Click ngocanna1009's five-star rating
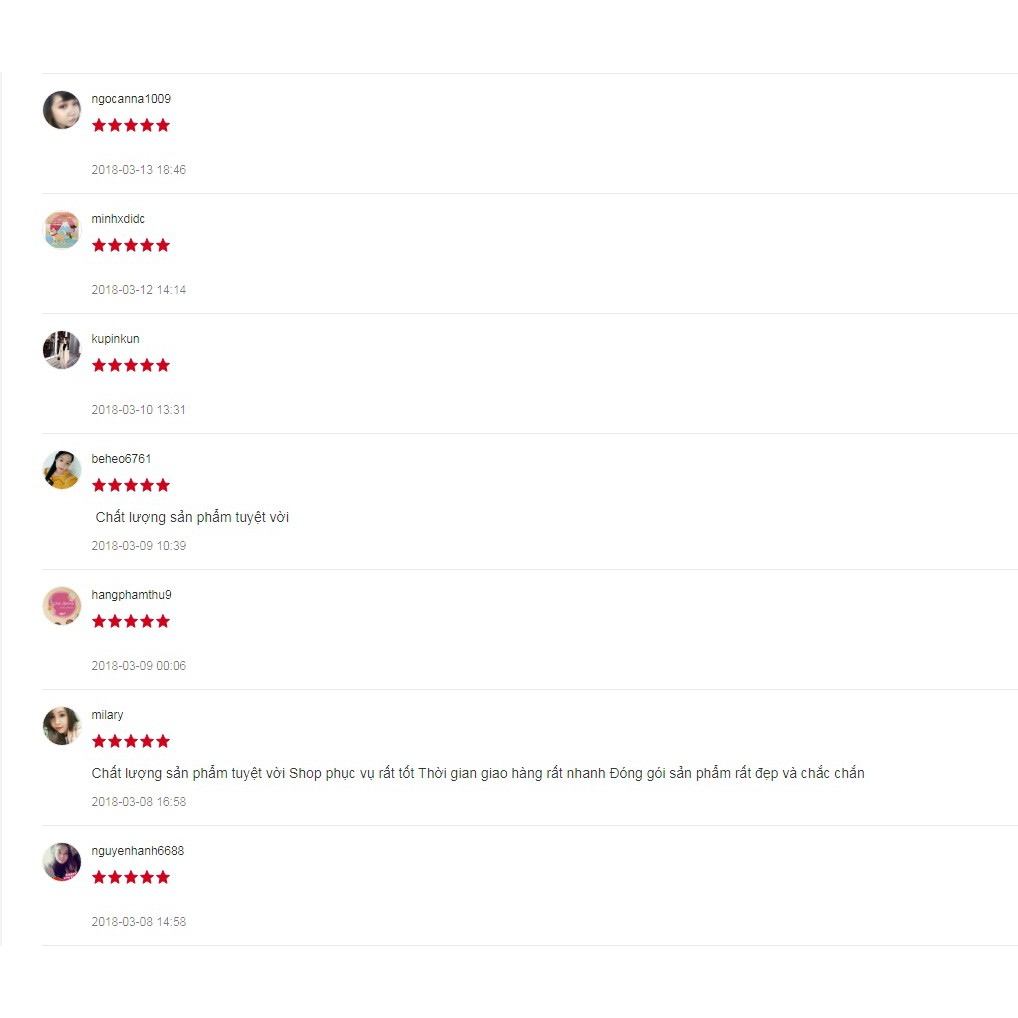This screenshot has width=1018, height=1018. (x=130, y=125)
